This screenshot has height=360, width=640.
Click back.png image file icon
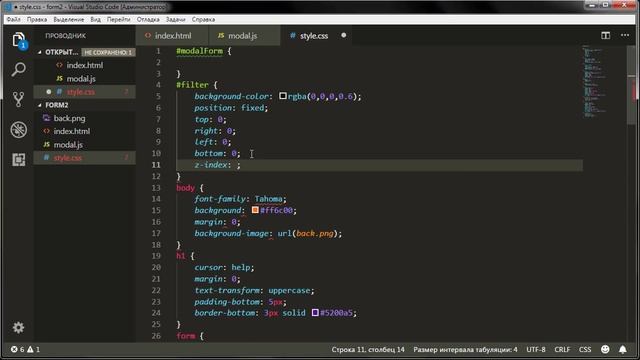pyautogui.click(x=47, y=118)
